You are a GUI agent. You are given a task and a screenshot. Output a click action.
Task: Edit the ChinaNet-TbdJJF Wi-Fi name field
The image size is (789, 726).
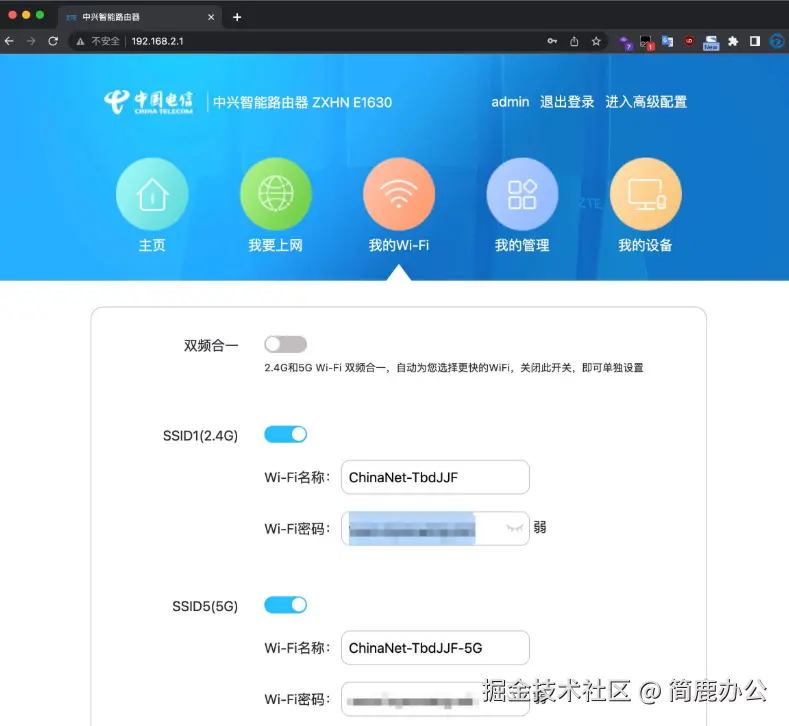435,477
